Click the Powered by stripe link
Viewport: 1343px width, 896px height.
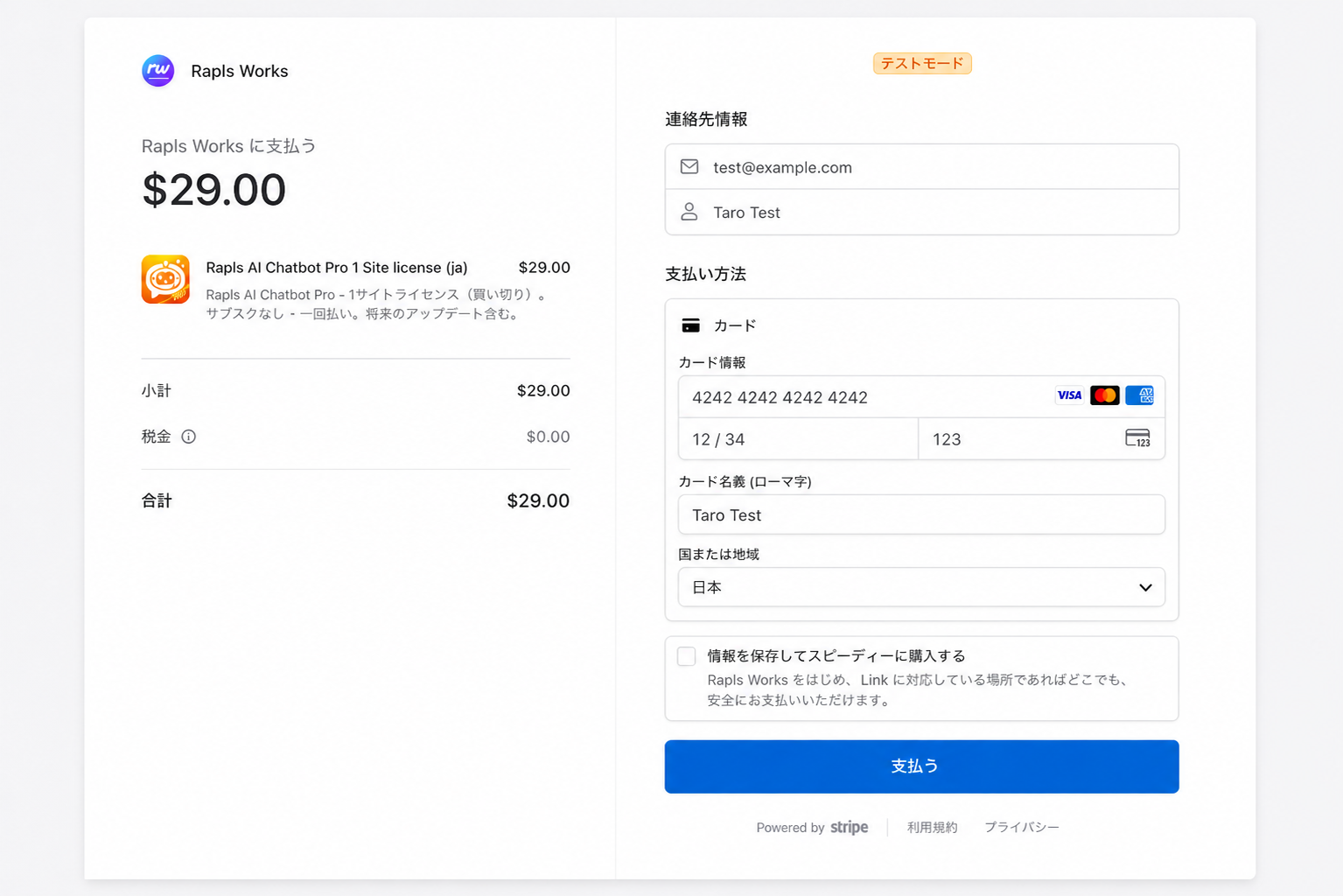click(x=812, y=827)
